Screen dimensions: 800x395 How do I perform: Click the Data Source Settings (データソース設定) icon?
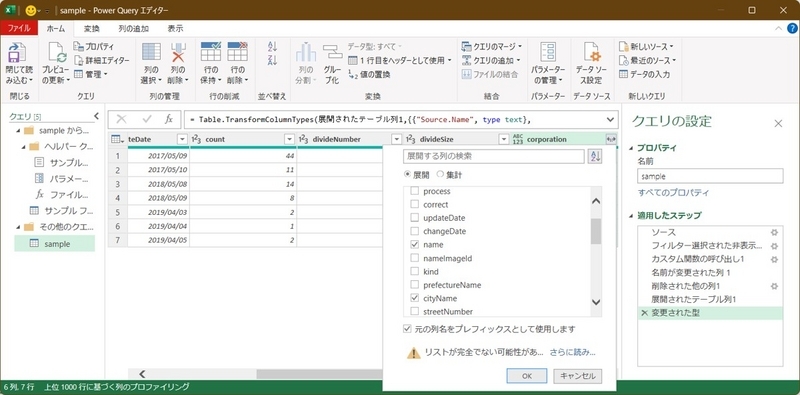(x=591, y=52)
